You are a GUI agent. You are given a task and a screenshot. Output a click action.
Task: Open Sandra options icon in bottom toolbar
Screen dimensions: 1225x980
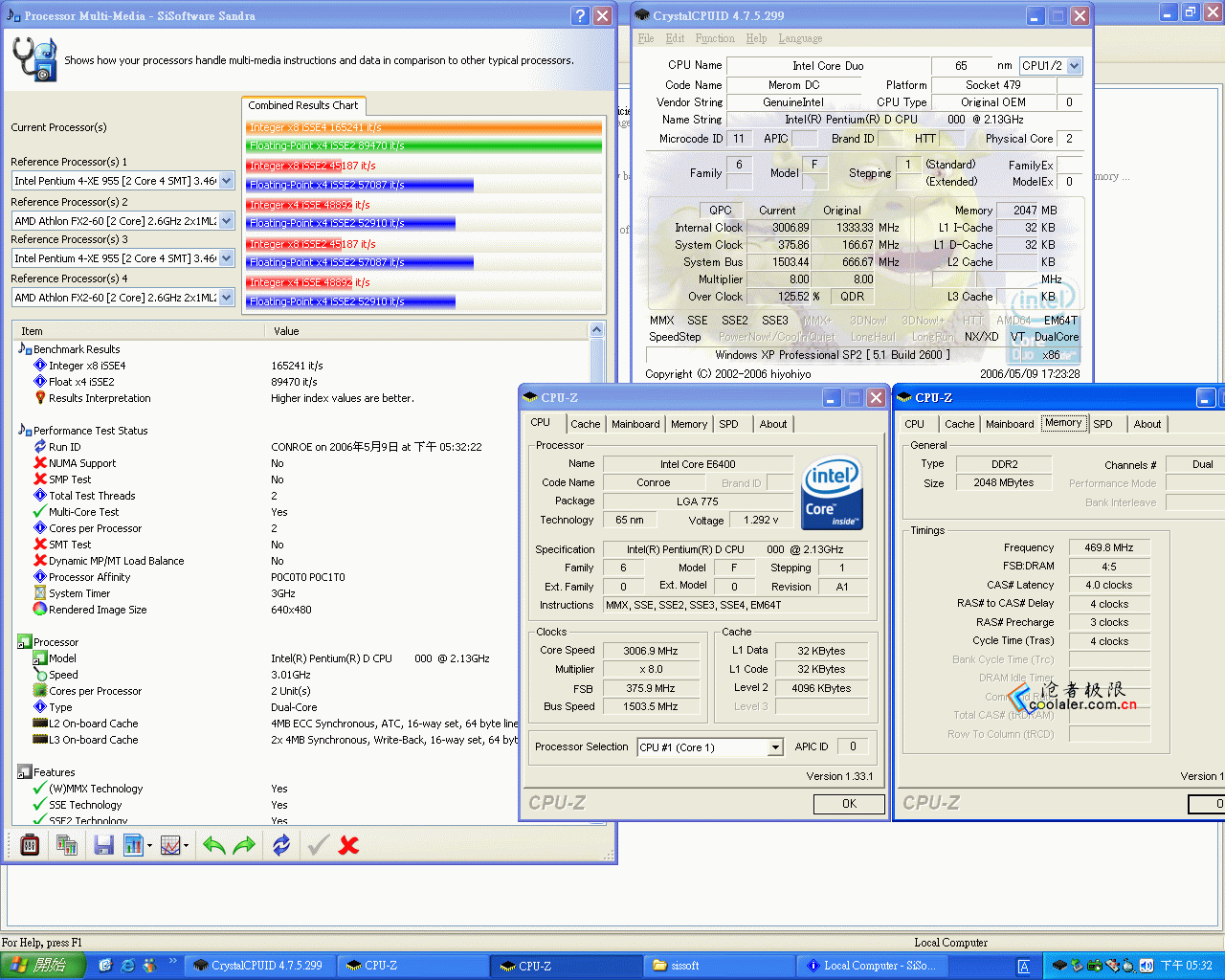(x=30, y=845)
